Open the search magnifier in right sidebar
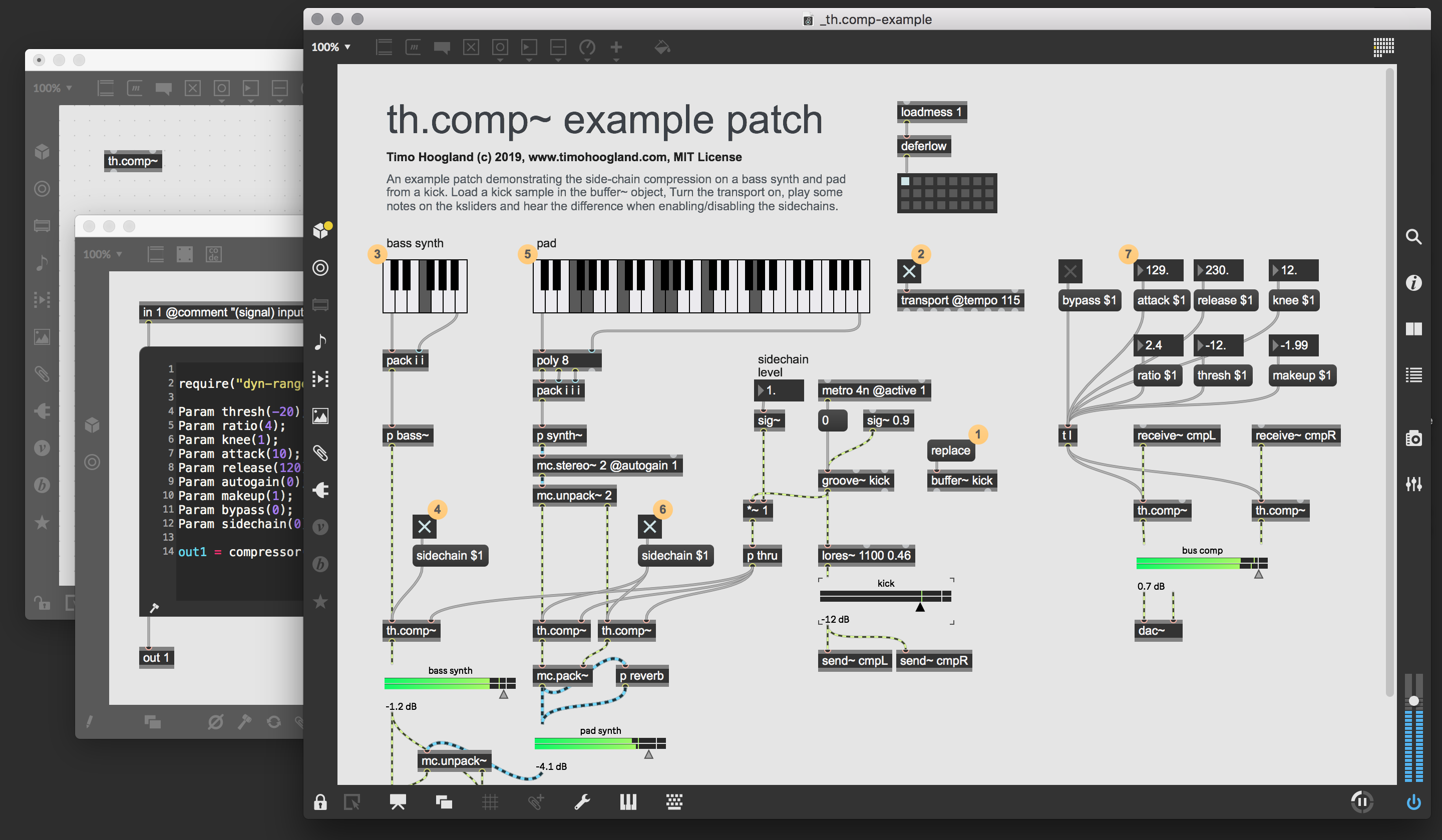 point(1413,237)
